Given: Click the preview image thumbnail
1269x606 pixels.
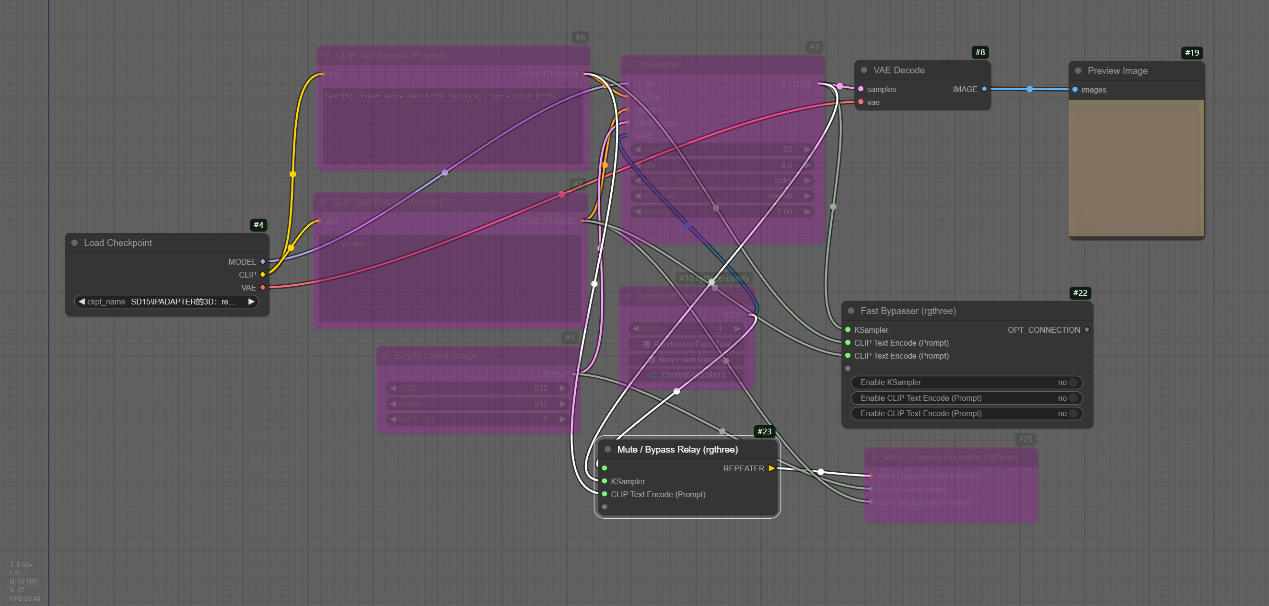Looking at the screenshot, I should pyautogui.click(x=1135, y=168).
